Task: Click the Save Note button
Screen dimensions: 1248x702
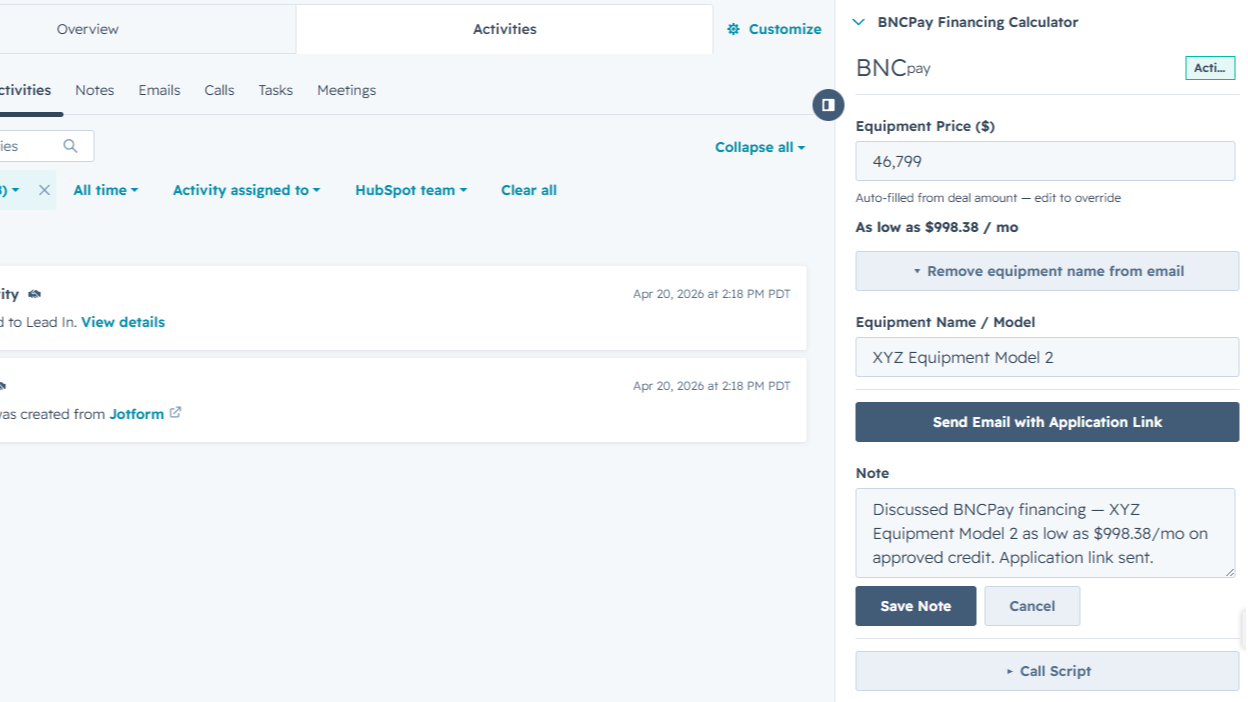Action: pyautogui.click(x=915, y=606)
